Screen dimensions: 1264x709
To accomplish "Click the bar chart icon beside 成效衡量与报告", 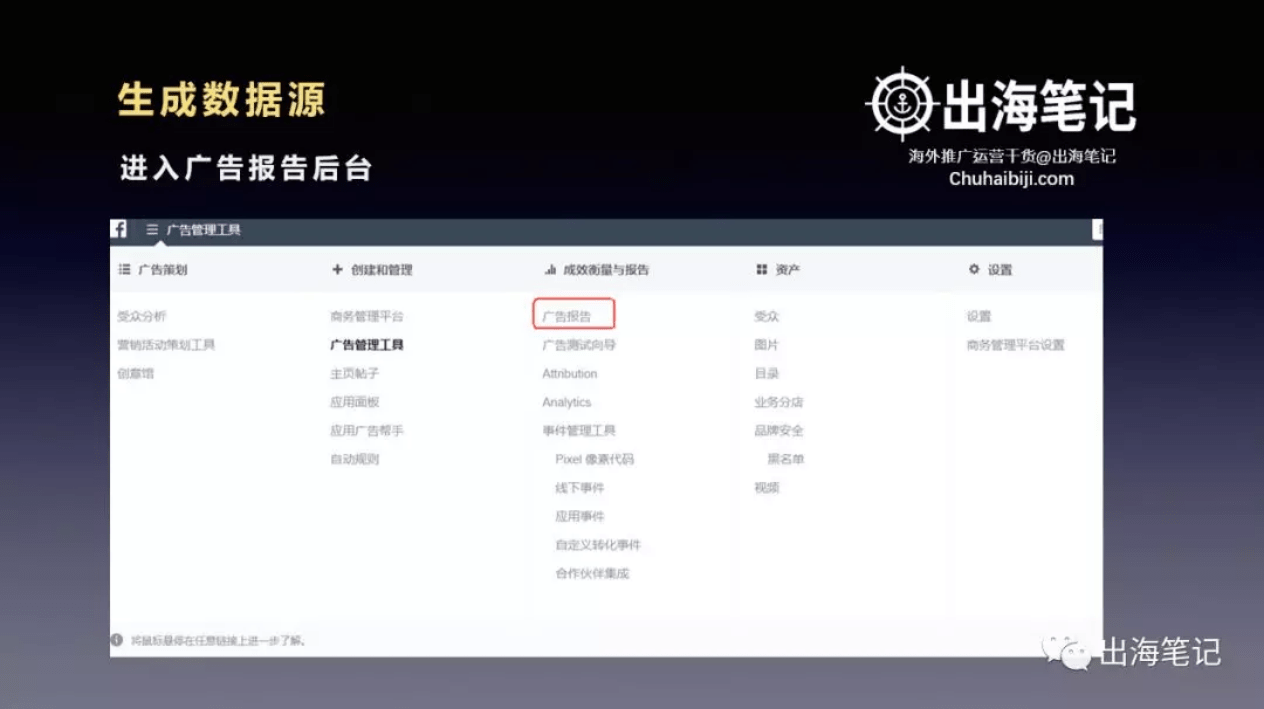I will pos(550,270).
